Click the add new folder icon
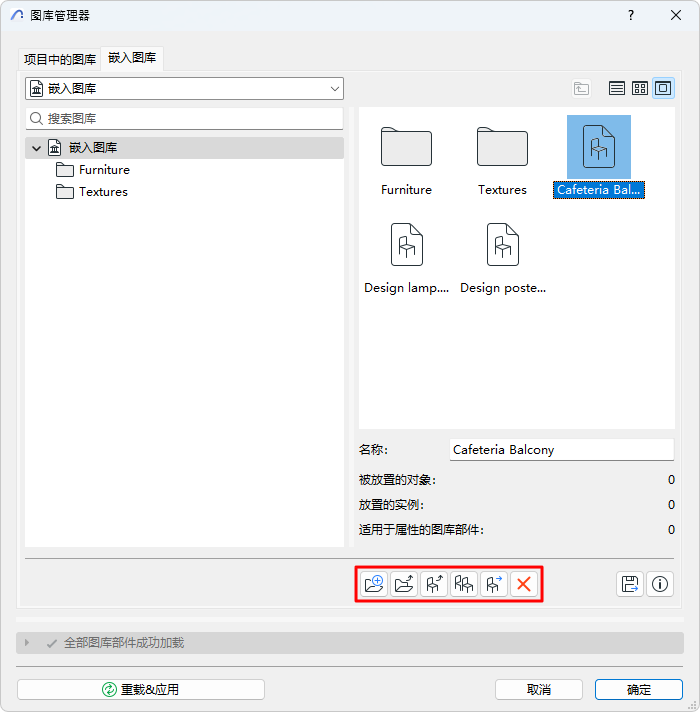Viewport: 700px width, 712px height. point(374,584)
